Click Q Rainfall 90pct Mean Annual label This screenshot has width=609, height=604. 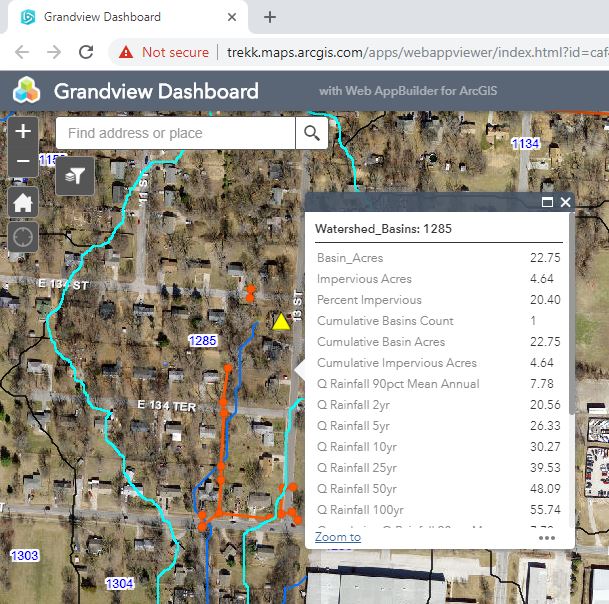pos(398,384)
